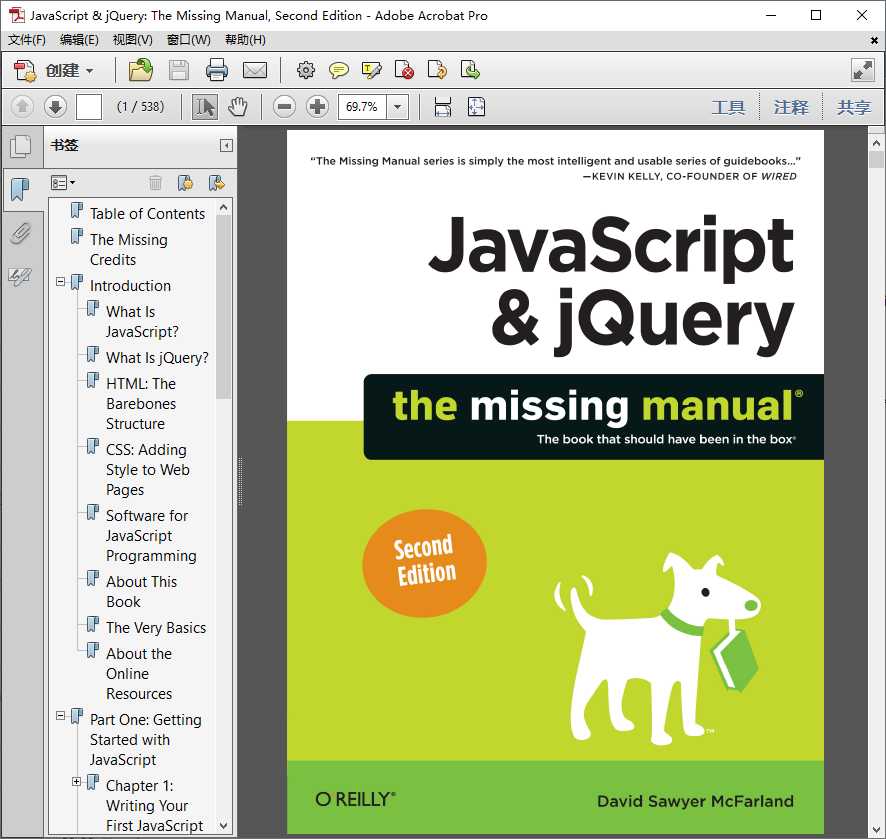Viewport: 886px width, 839px height.
Task: Expand the Chapter 1 bookmark node
Action: point(76,781)
